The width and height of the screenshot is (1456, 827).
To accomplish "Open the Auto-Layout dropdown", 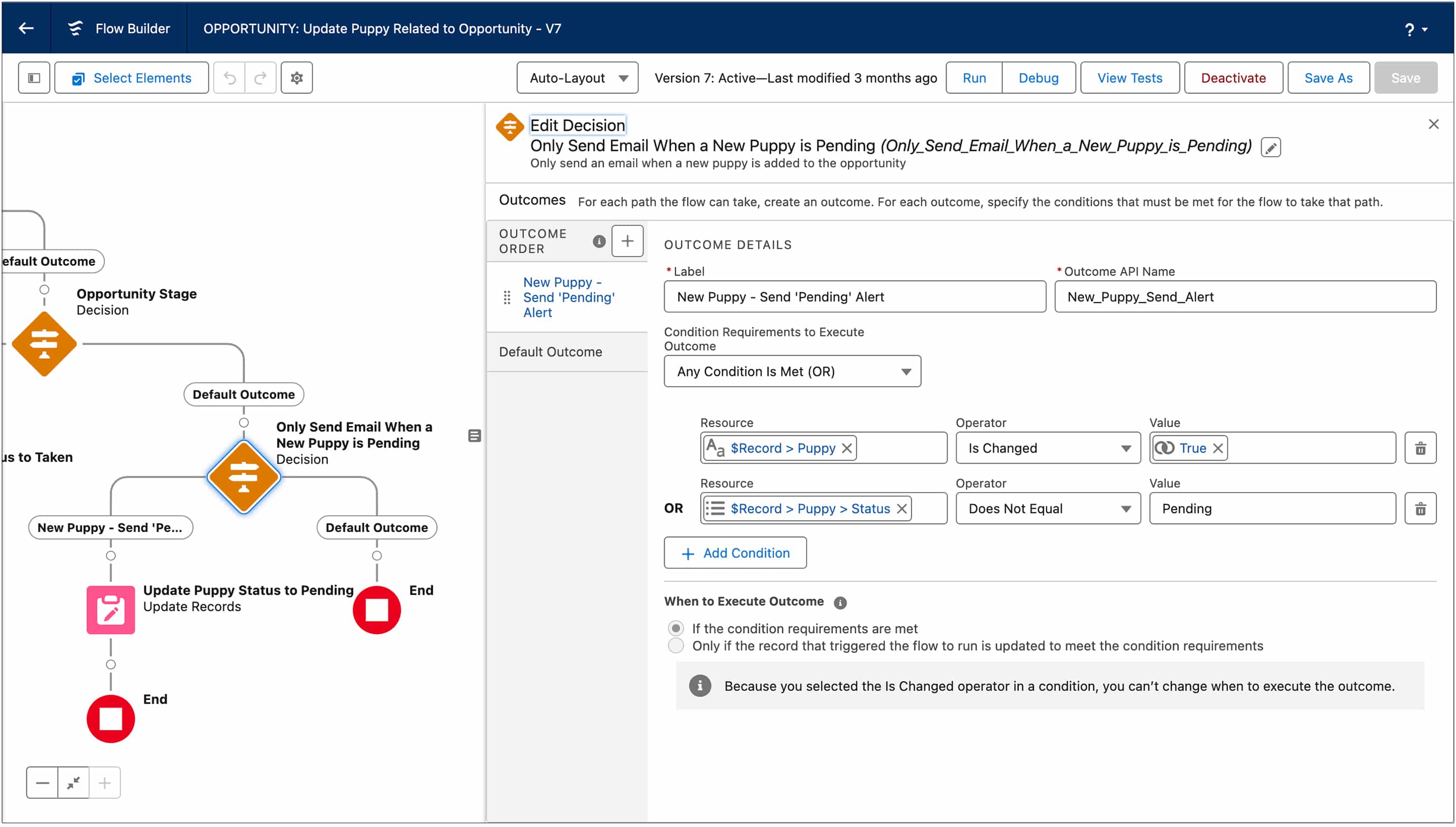I will click(577, 78).
